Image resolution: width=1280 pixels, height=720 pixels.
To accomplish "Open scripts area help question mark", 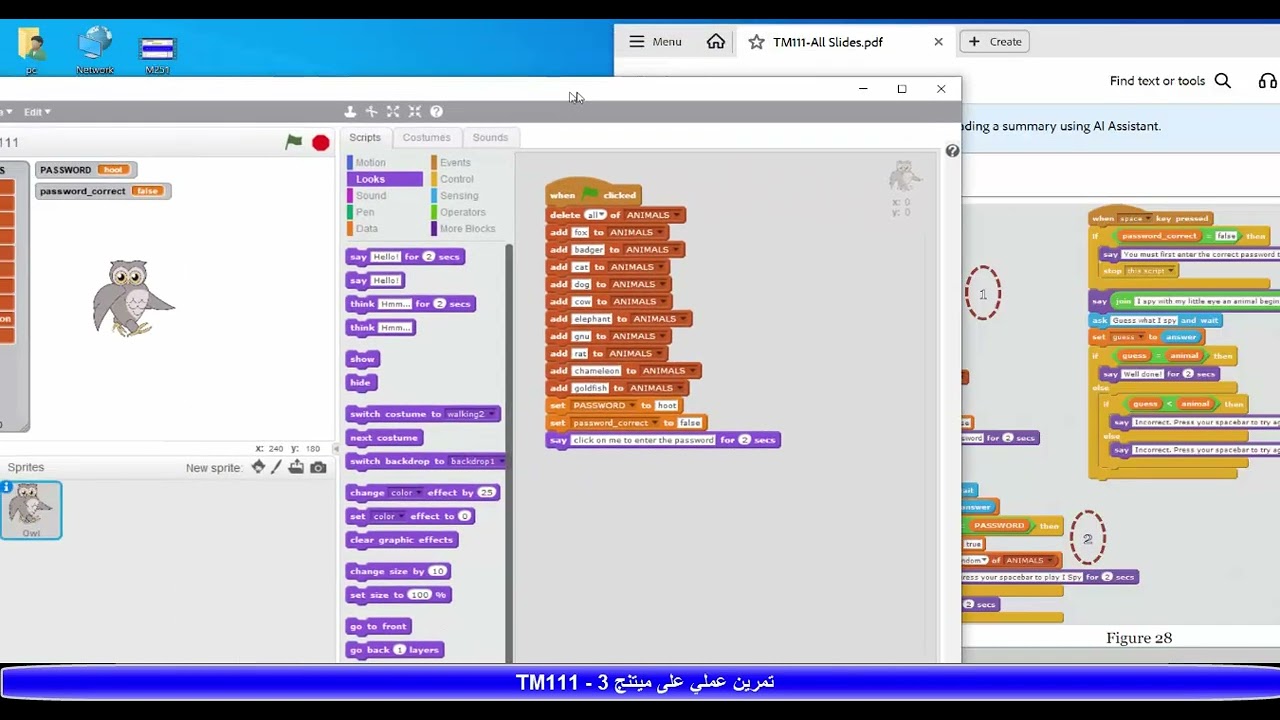I will tap(952, 150).
